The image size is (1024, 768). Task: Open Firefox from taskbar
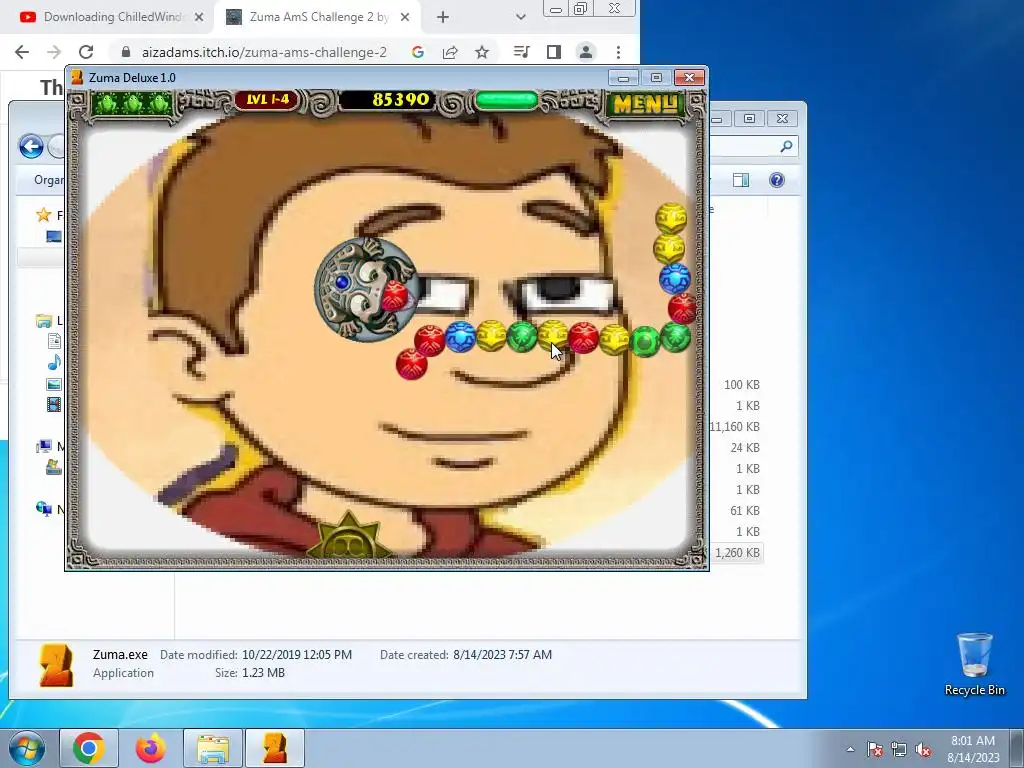[151, 748]
